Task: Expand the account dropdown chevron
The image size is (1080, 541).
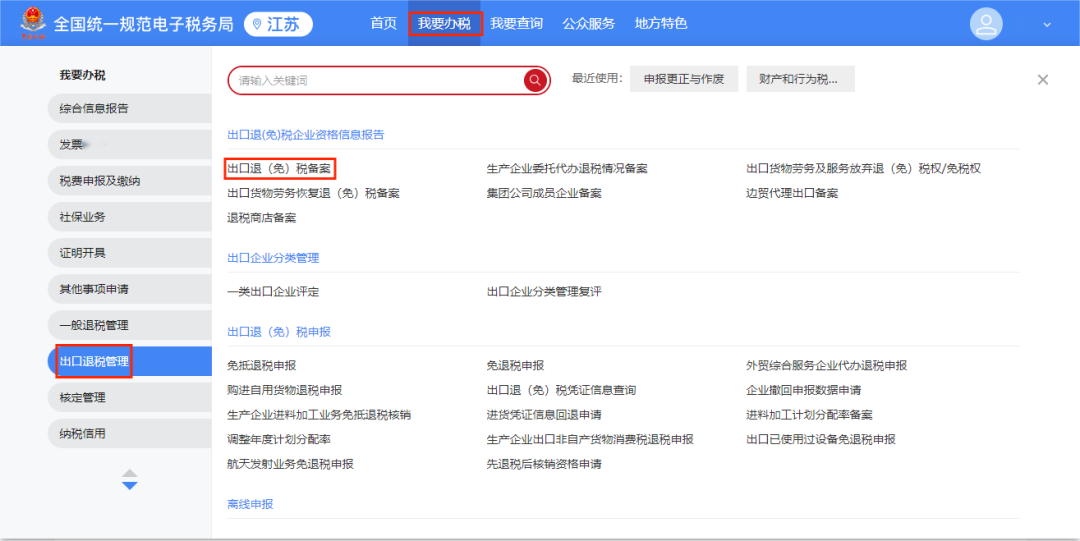Action: [1047, 25]
